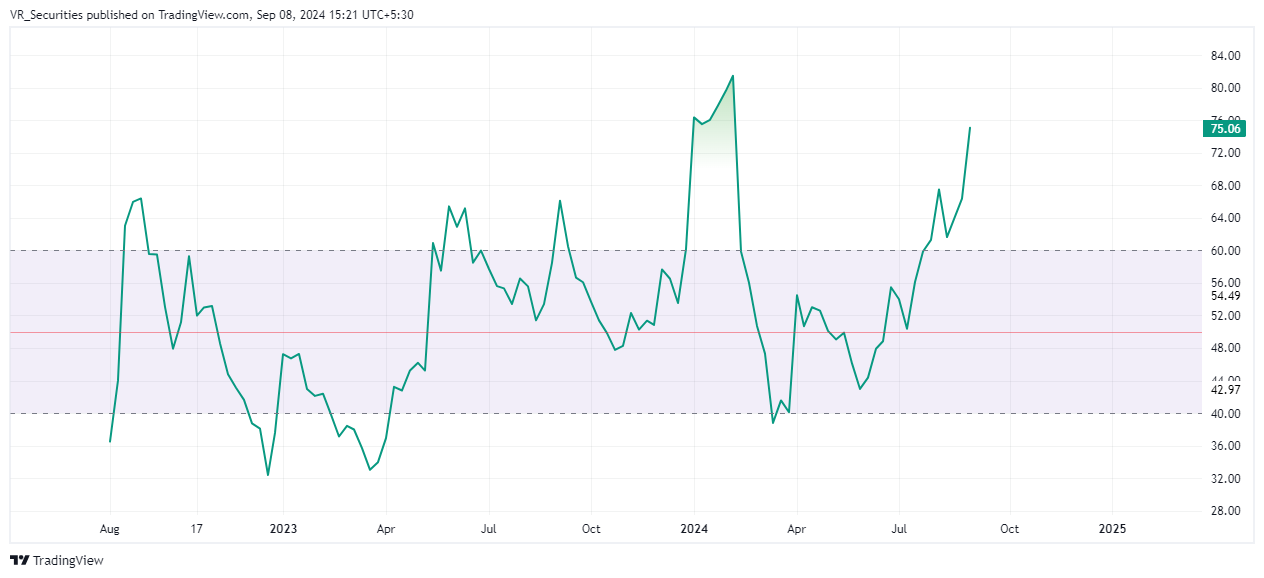The width and height of the screenshot is (1264, 578).
Task: Click the Jul label after 2024
Action: (x=899, y=528)
